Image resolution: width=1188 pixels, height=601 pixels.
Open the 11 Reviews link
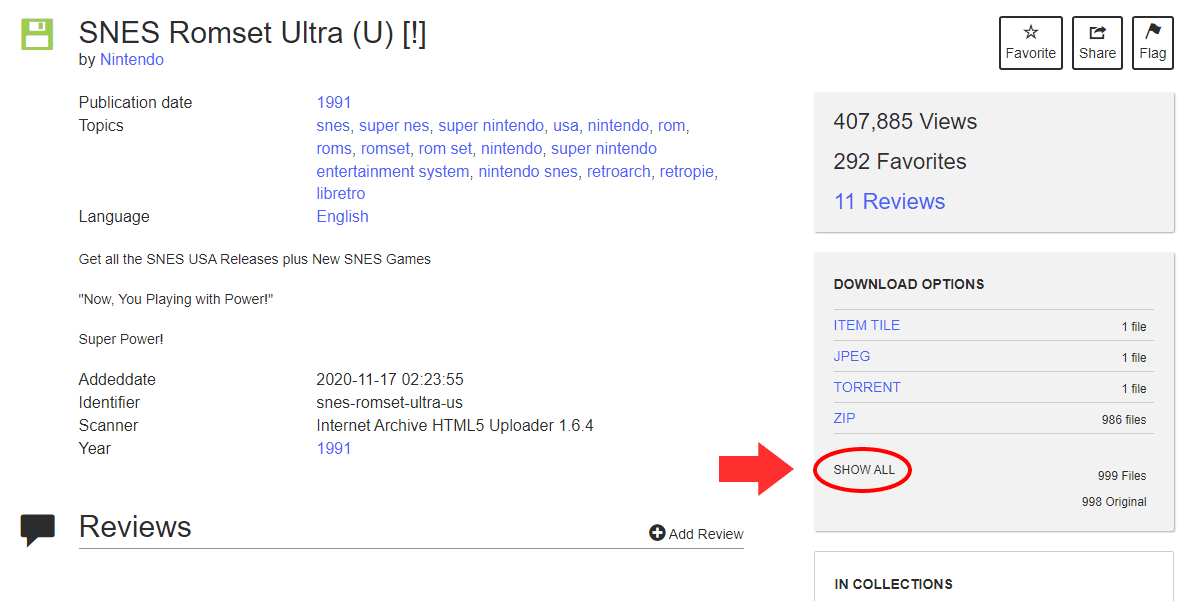pyautogui.click(x=889, y=202)
